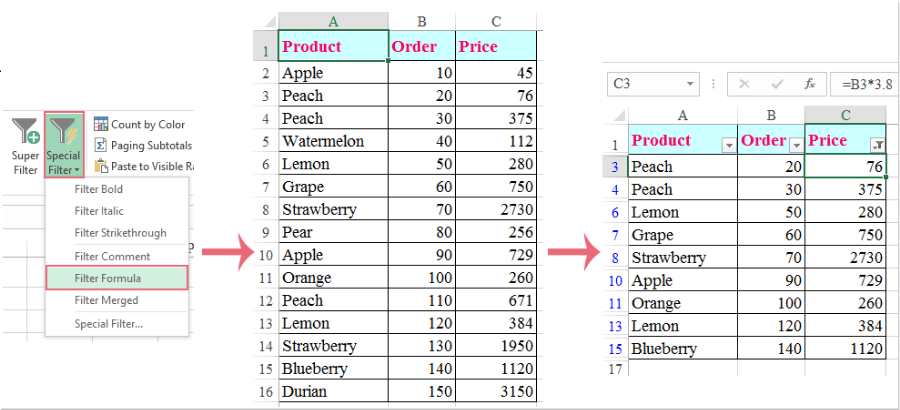Click the Super Filter funnel icon
900x410 pixels.
tap(26, 131)
